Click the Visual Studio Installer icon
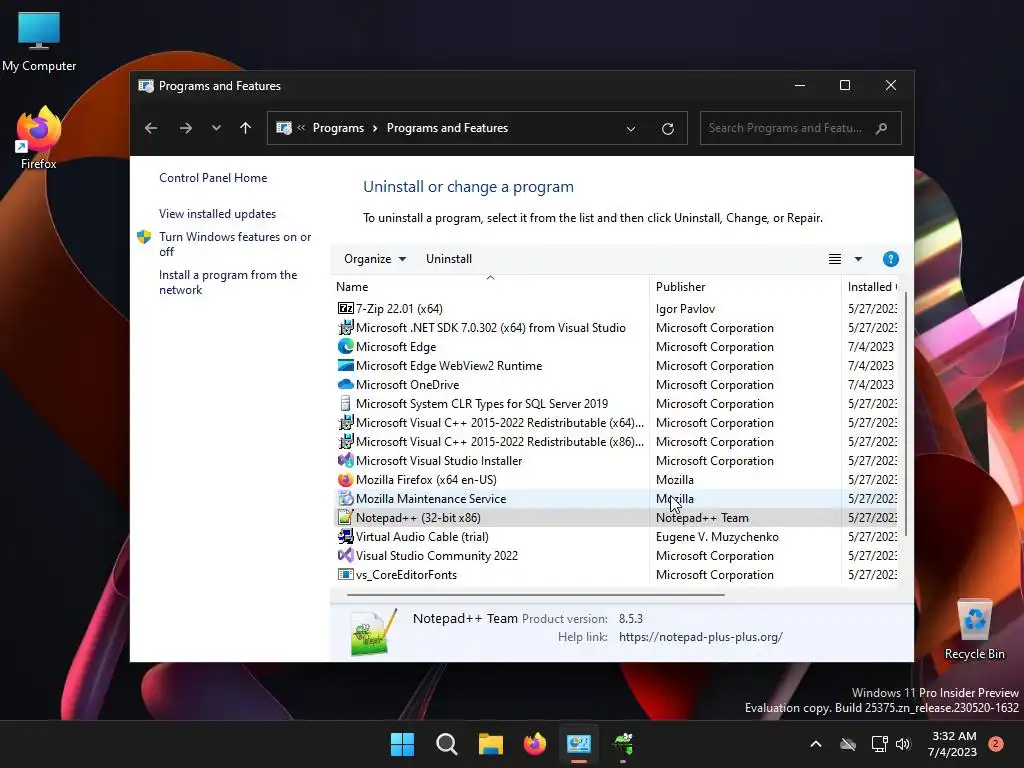Viewport: 1024px width, 768px height. point(345,460)
